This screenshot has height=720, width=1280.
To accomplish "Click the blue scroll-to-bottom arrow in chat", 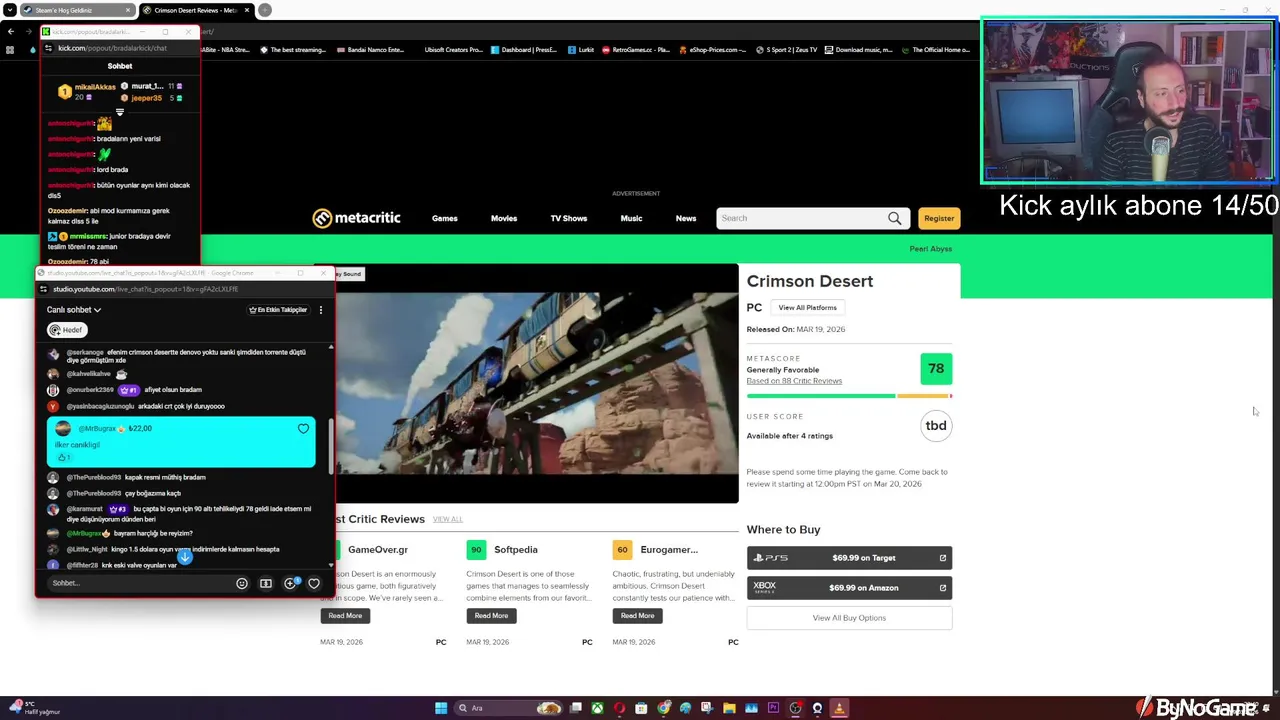I will [x=185, y=556].
